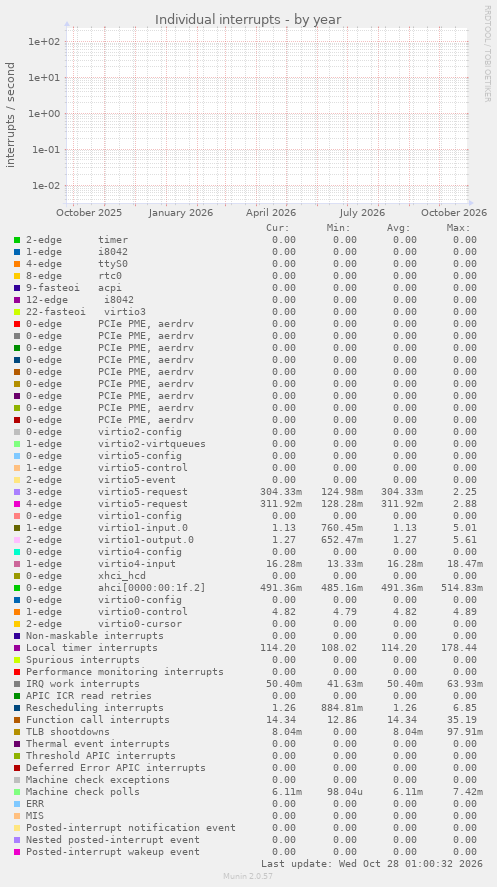Select the '12-edge i8042' legend entry

click(x=80, y=300)
